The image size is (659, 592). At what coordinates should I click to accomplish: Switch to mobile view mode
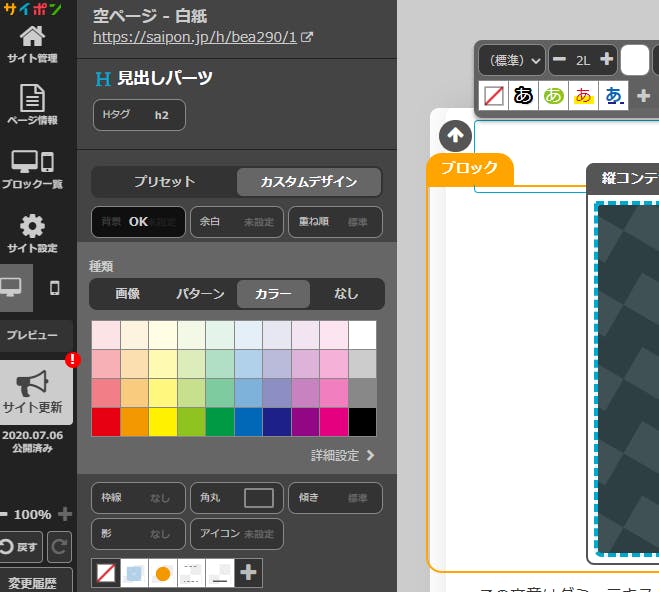(55, 288)
